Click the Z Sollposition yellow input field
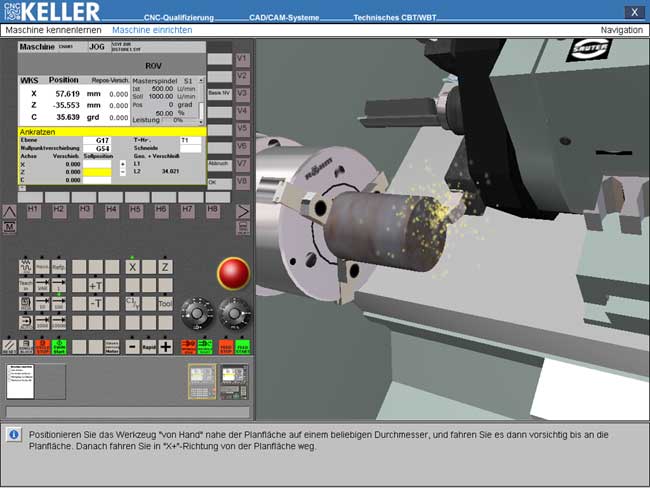This screenshot has height=488, width=650. (x=97, y=171)
